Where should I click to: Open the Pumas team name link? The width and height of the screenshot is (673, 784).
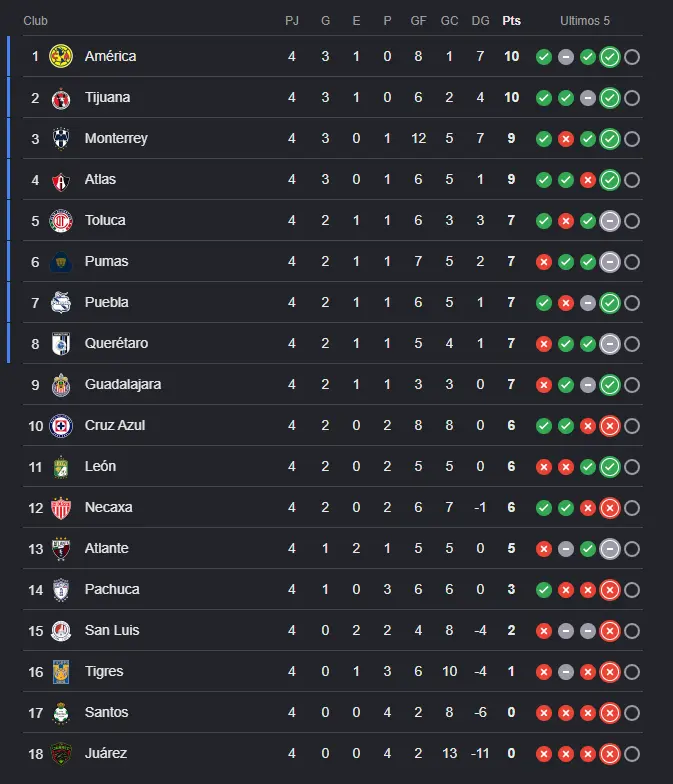[x=106, y=261]
